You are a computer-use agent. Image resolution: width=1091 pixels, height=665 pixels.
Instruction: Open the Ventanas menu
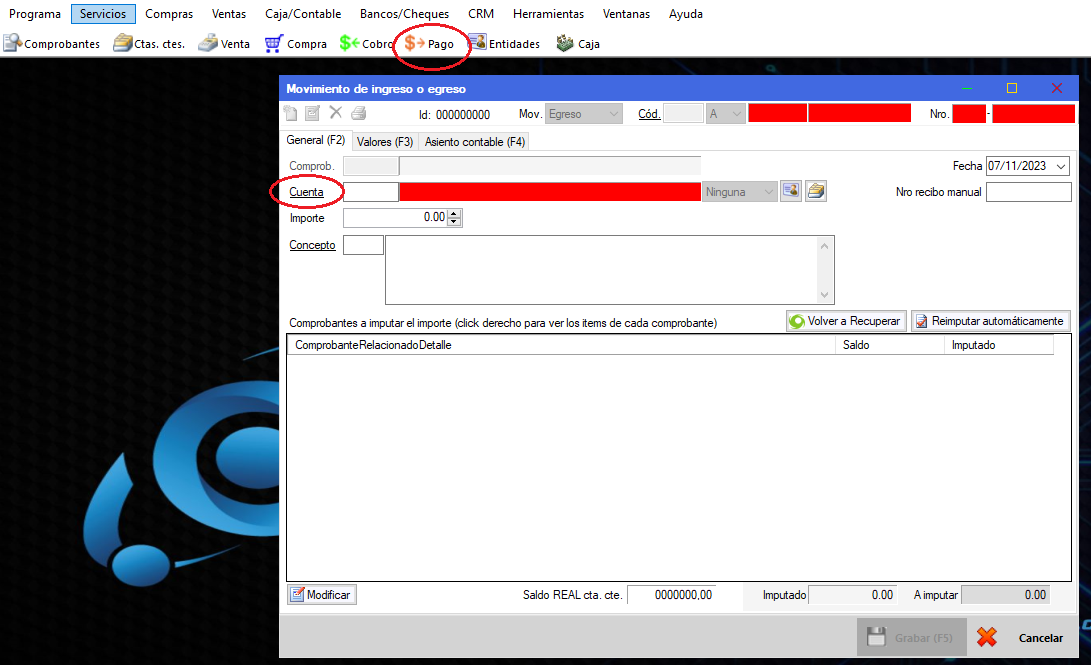[626, 14]
